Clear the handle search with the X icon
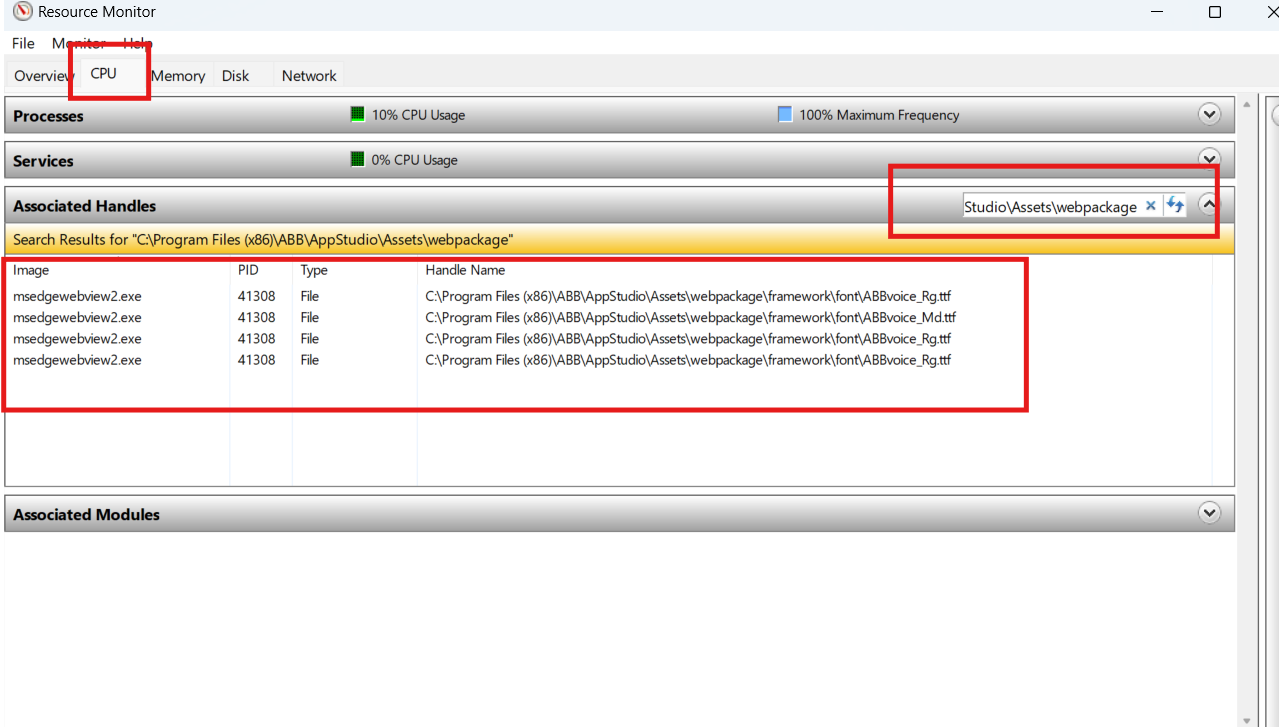Viewport: 1279px width, 727px height. pyautogui.click(x=1150, y=206)
